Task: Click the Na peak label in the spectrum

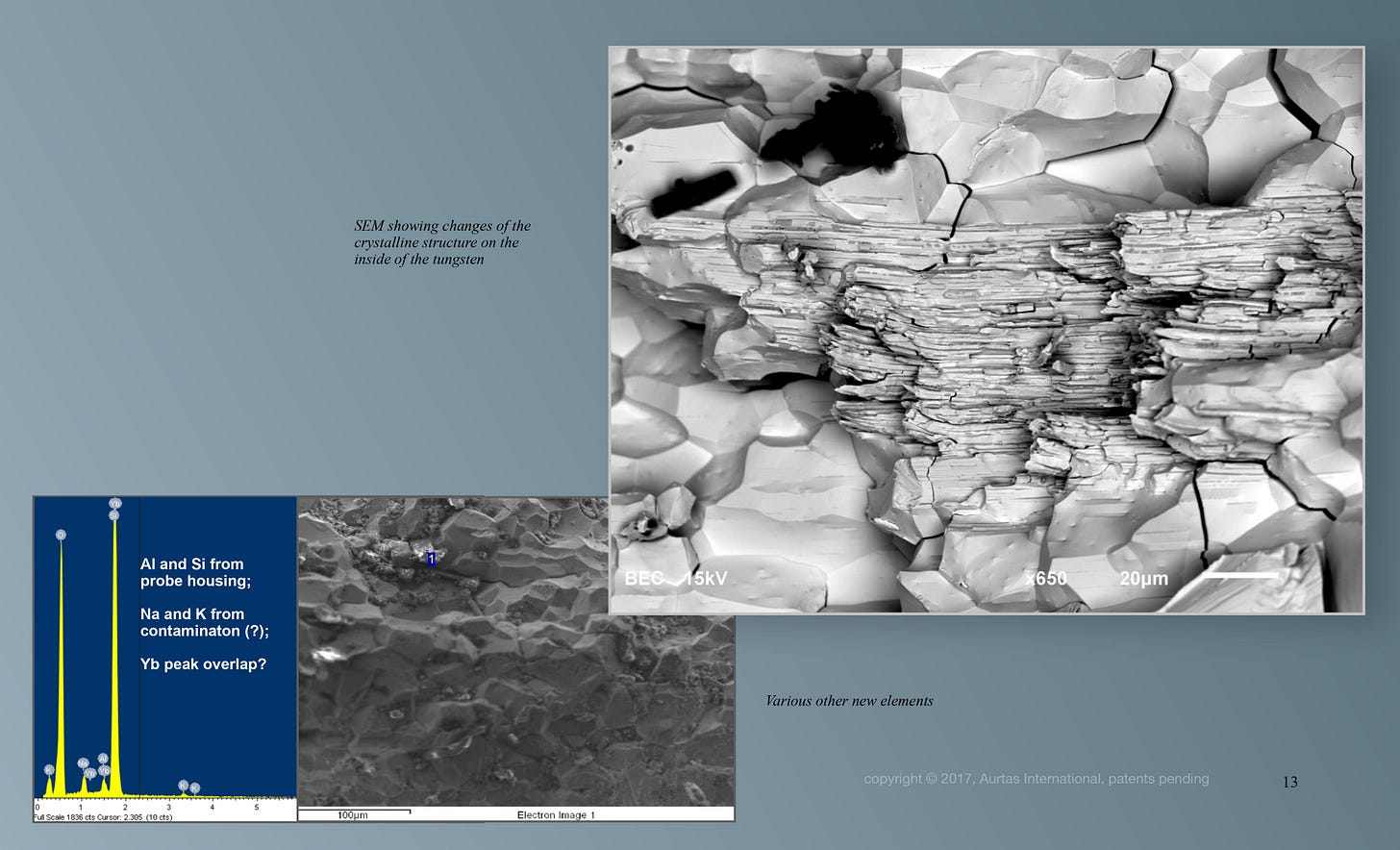Action: [x=83, y=763]
